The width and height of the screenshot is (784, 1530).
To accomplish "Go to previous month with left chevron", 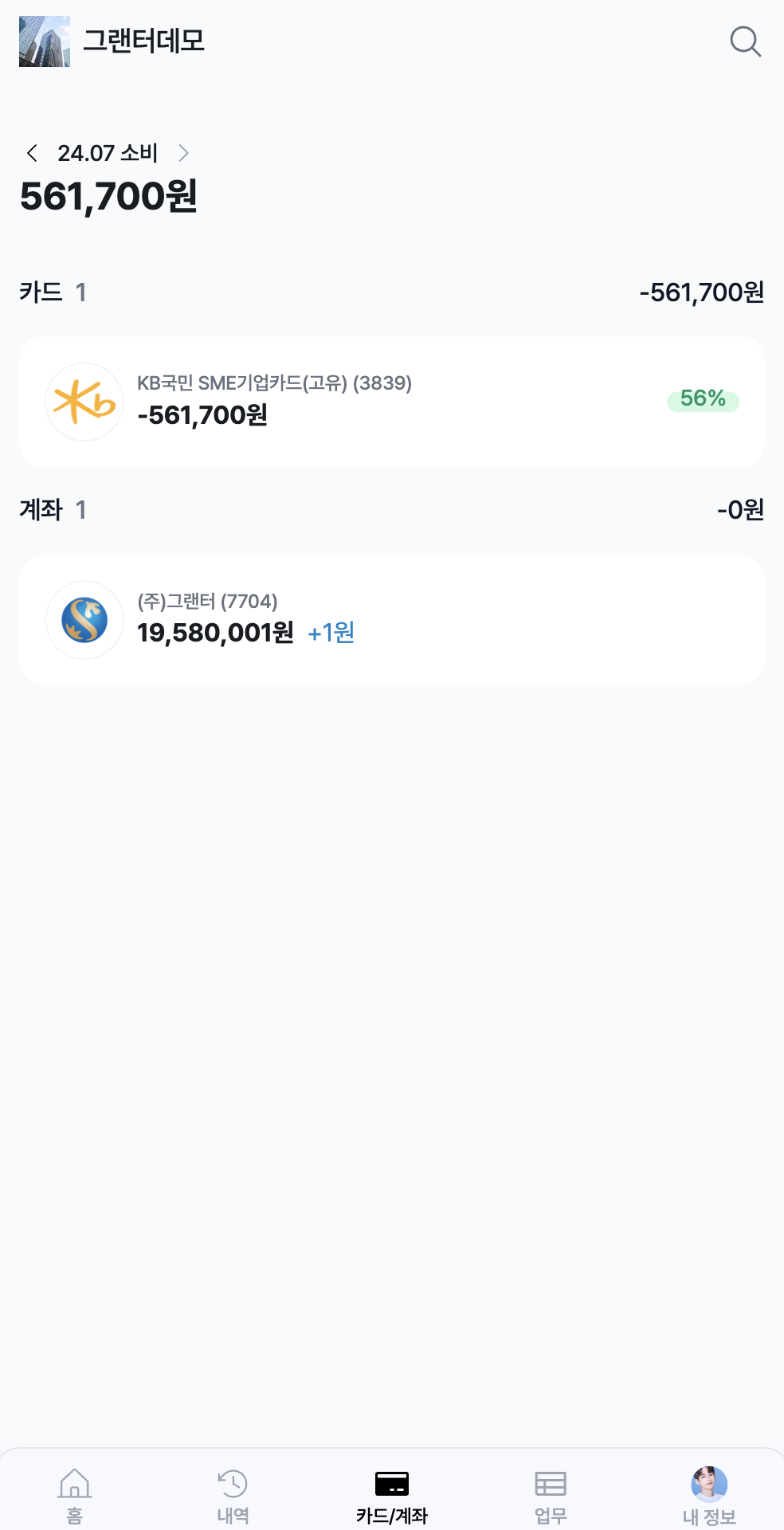I will pos(32,153).
